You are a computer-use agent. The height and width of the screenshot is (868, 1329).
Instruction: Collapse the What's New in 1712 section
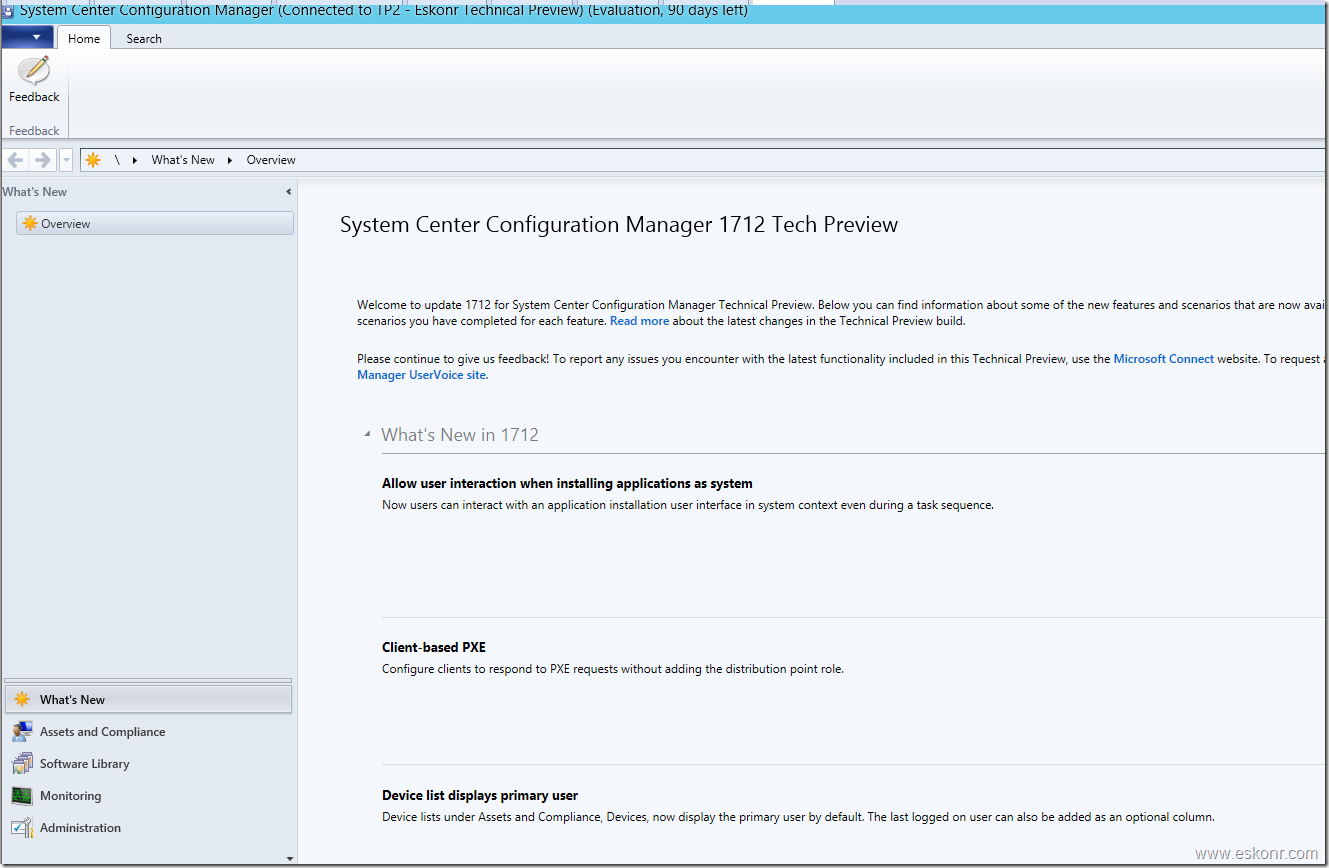(366, 434)
